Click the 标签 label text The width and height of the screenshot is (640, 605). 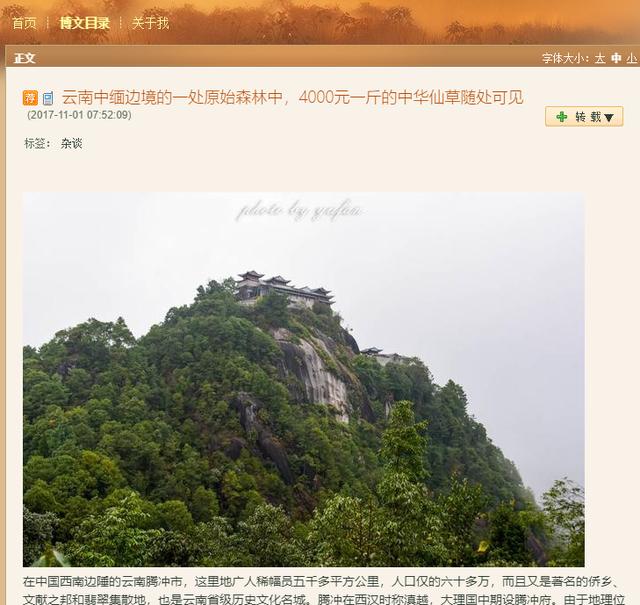click(35, 144)
